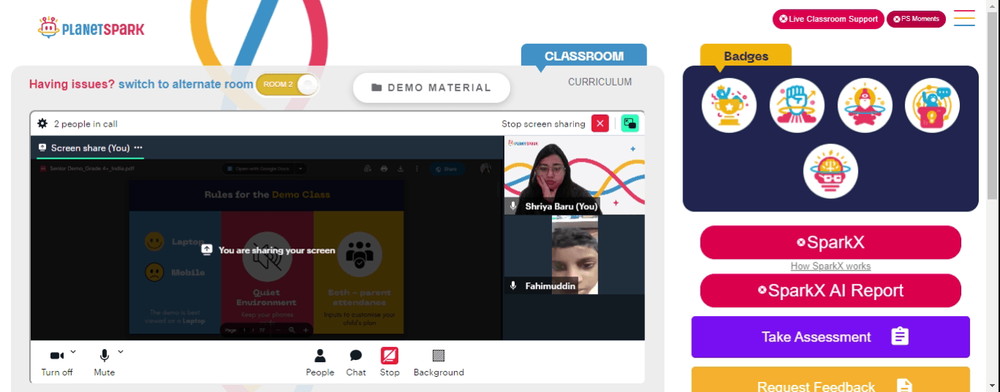Click the download icon in shared PDF preview
Screen dimensions: 1000x392
tap(401, 169)
